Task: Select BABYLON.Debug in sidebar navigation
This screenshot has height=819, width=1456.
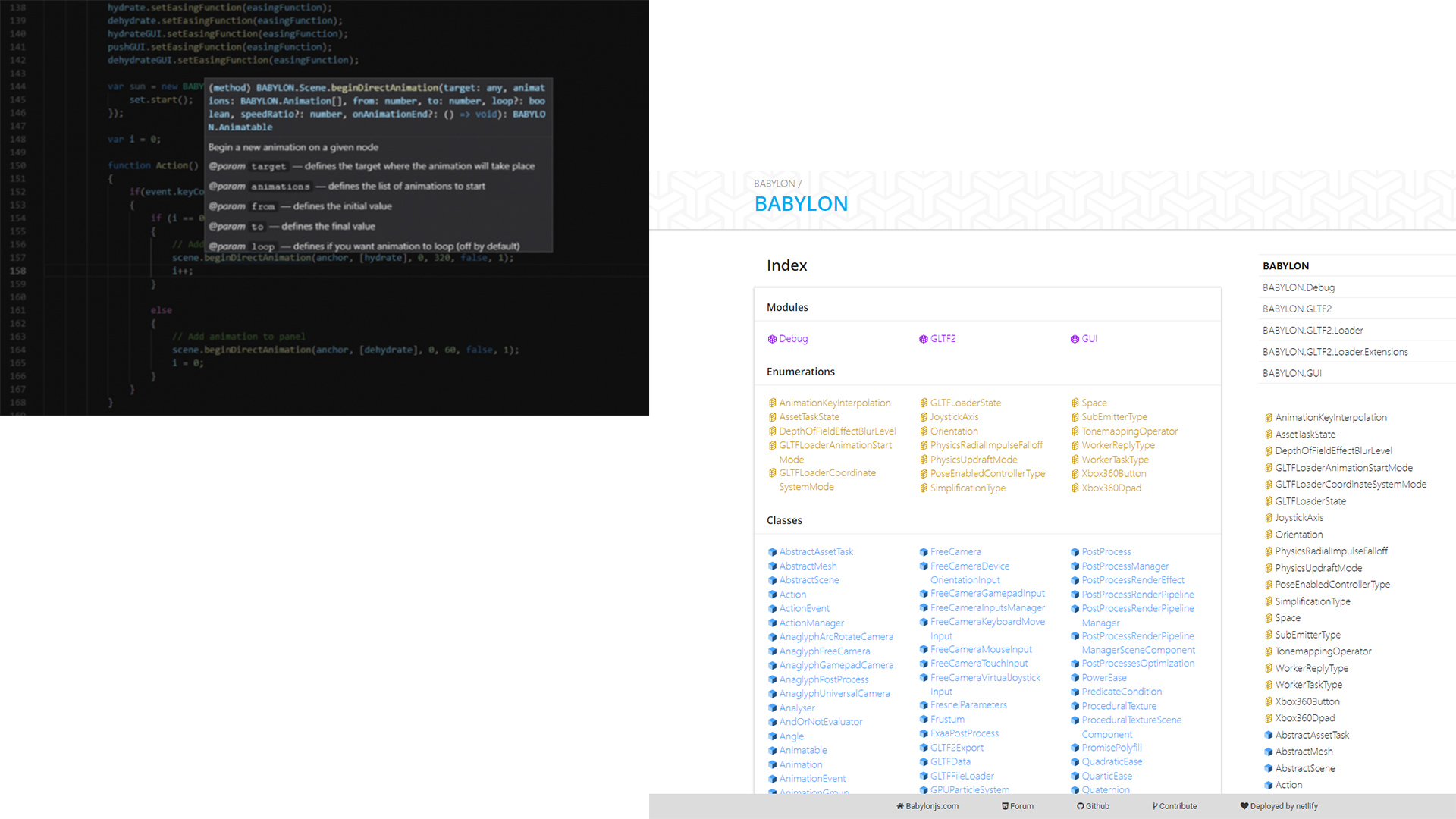Action: [1298, 287]
